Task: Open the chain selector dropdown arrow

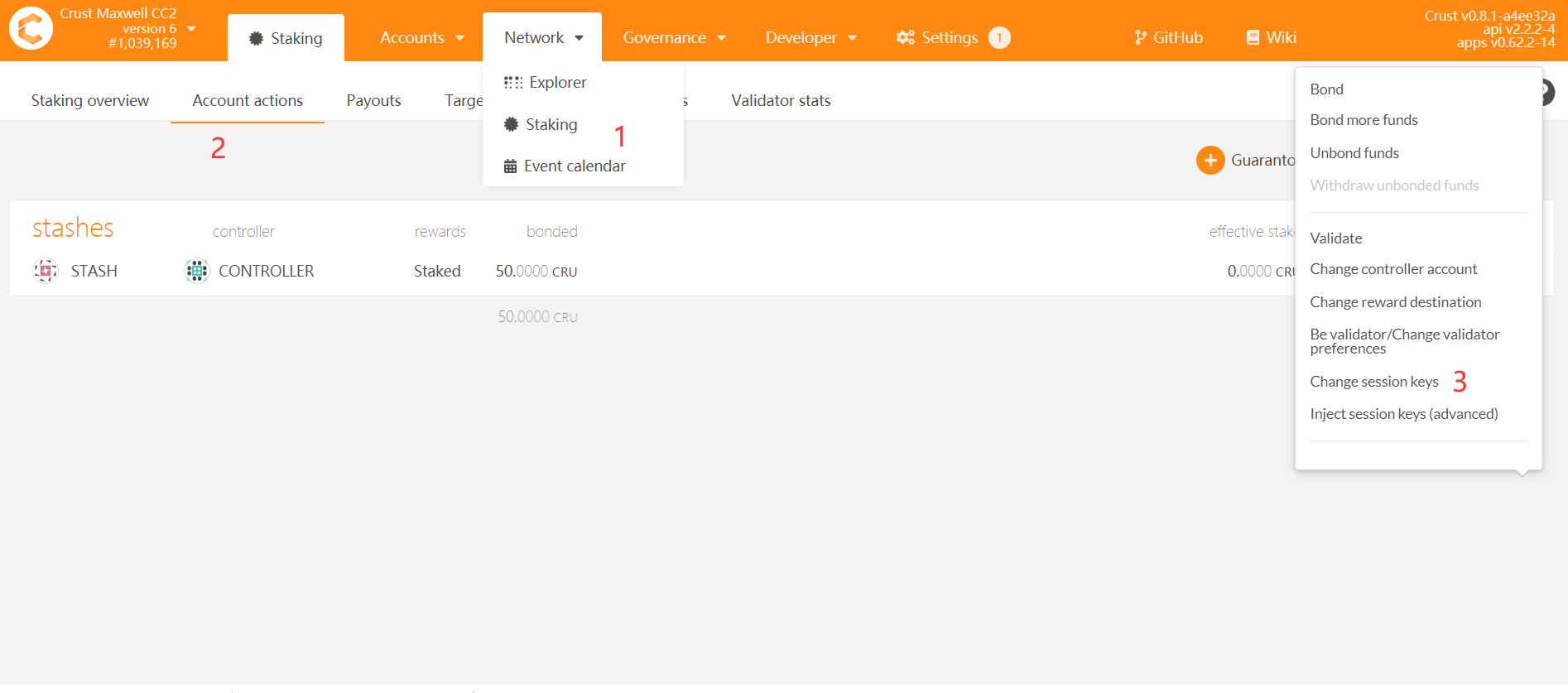Action: (192, 28)
